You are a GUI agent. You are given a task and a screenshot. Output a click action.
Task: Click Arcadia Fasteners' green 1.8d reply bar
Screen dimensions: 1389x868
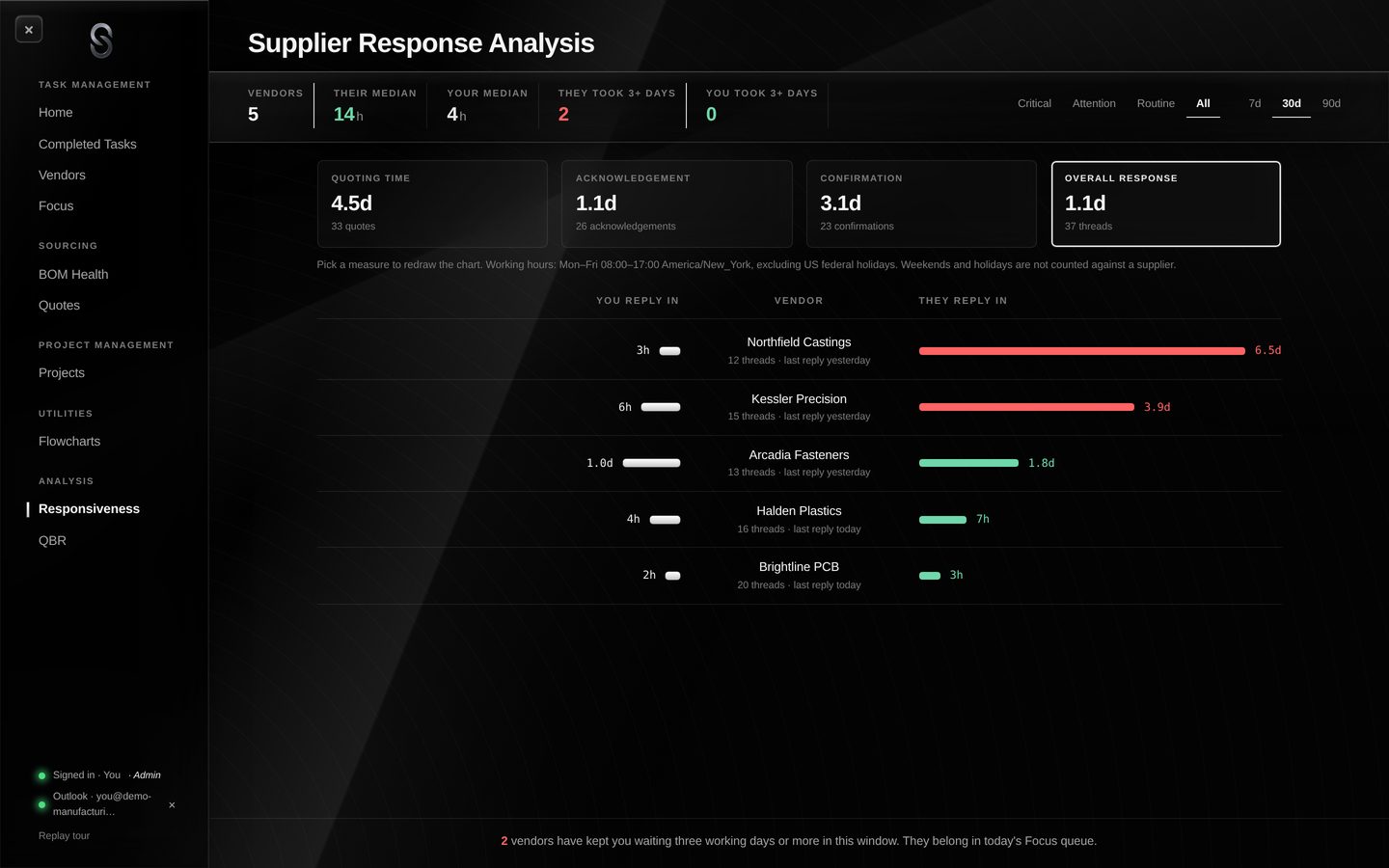[x=968, y=463]
